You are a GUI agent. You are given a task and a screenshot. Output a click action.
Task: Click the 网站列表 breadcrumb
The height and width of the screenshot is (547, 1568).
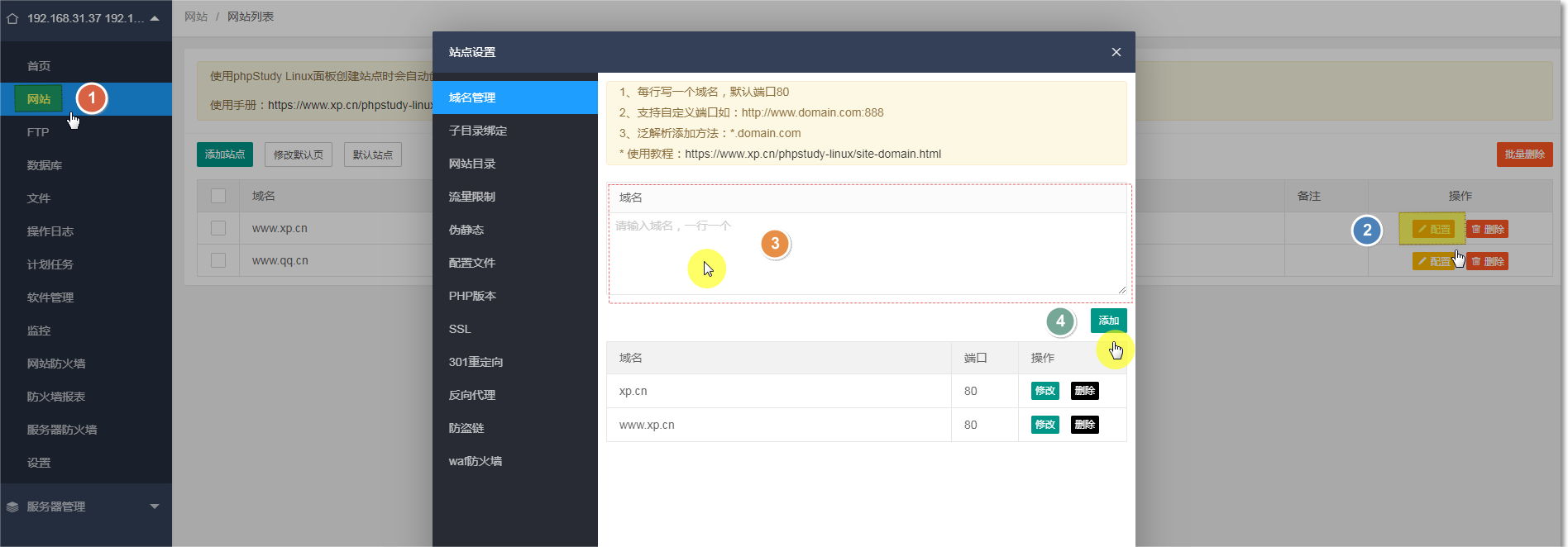251,17
